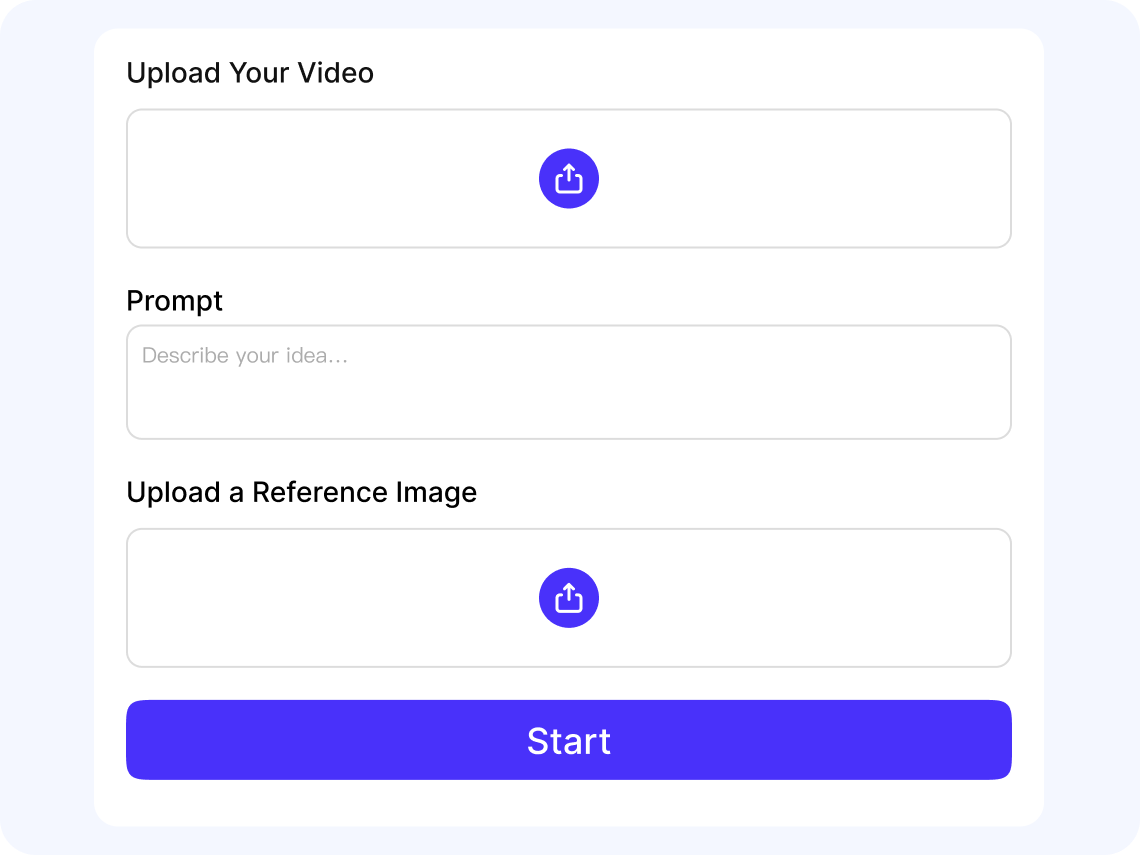Select the empty area of the video upload box

click(x=300, y=178)
